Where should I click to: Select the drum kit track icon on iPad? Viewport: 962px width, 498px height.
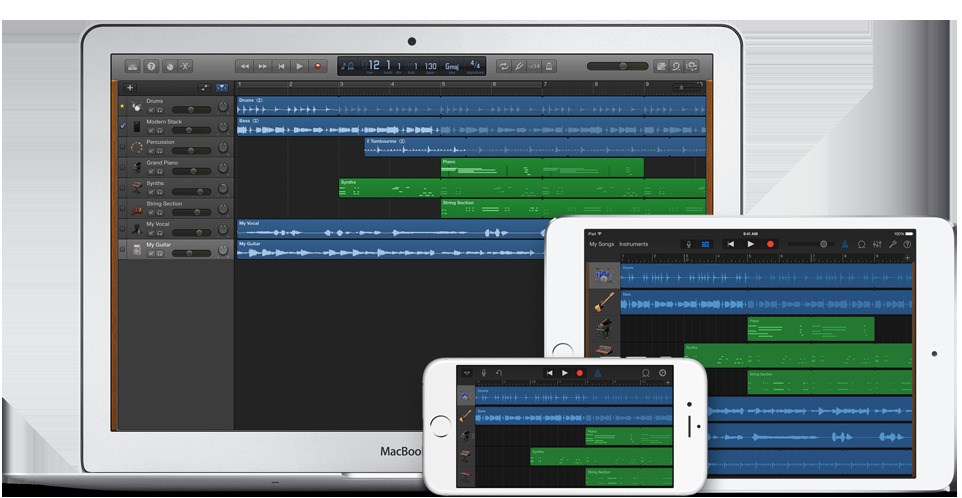pyautogui.click(x=604, y=276)
